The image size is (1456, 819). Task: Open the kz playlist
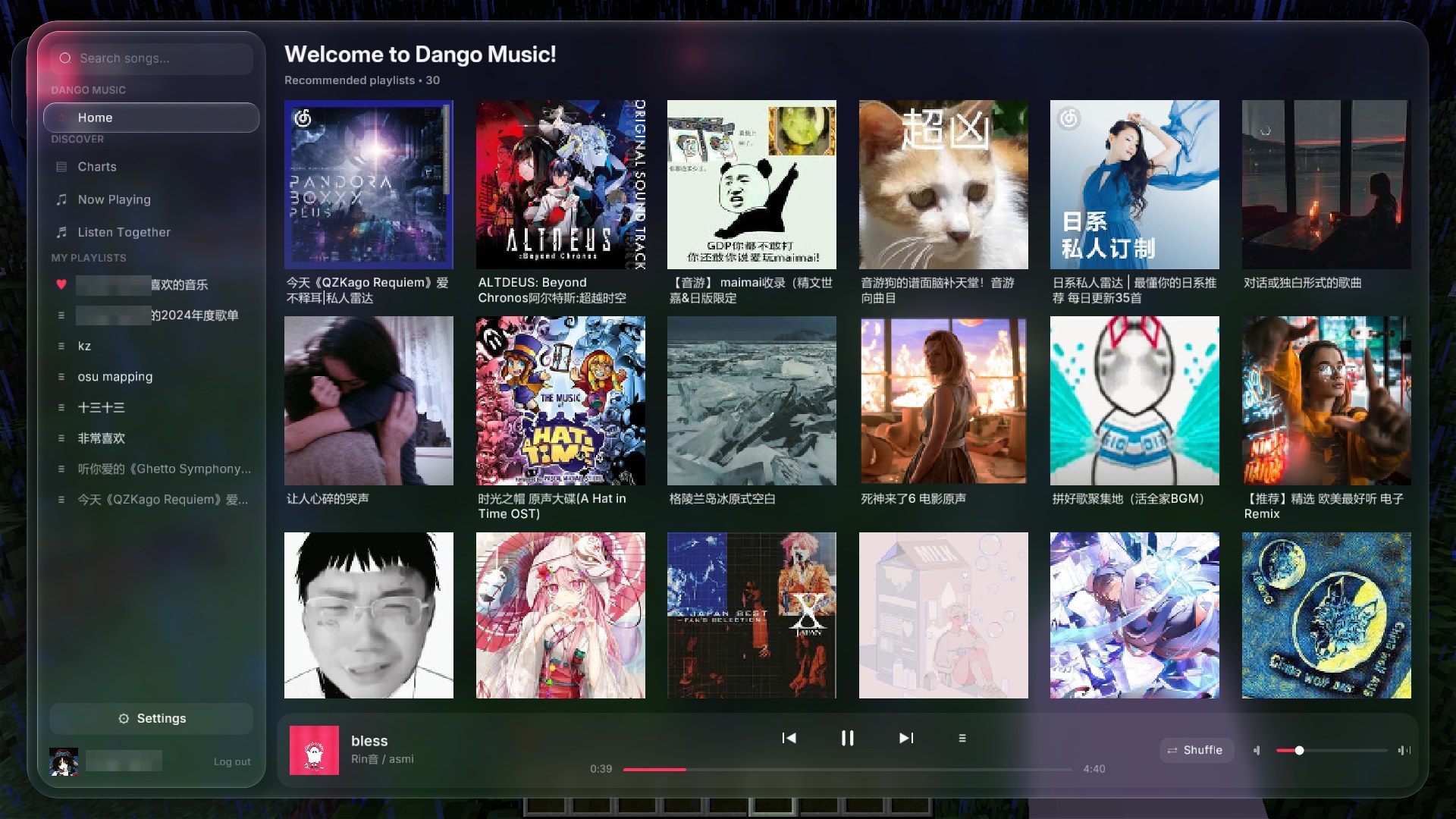tap(152, 346)
